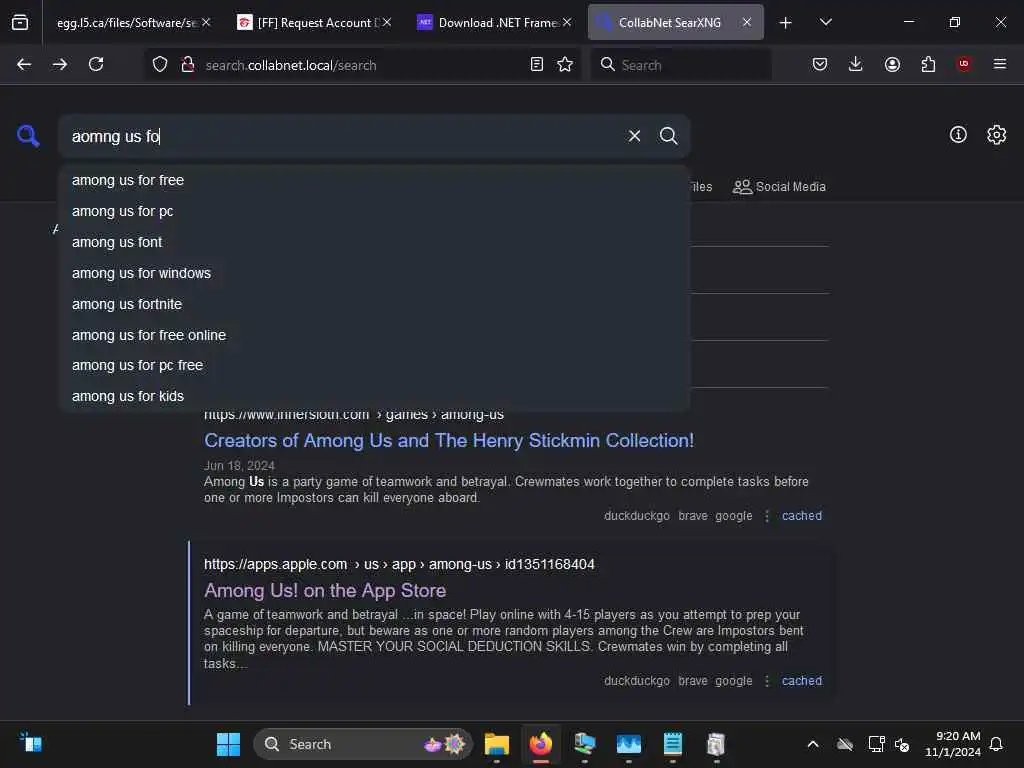Screen dimensions: 1024x768
Task: Switch to the Download .NET Framework tab
Action: (493, 23)
